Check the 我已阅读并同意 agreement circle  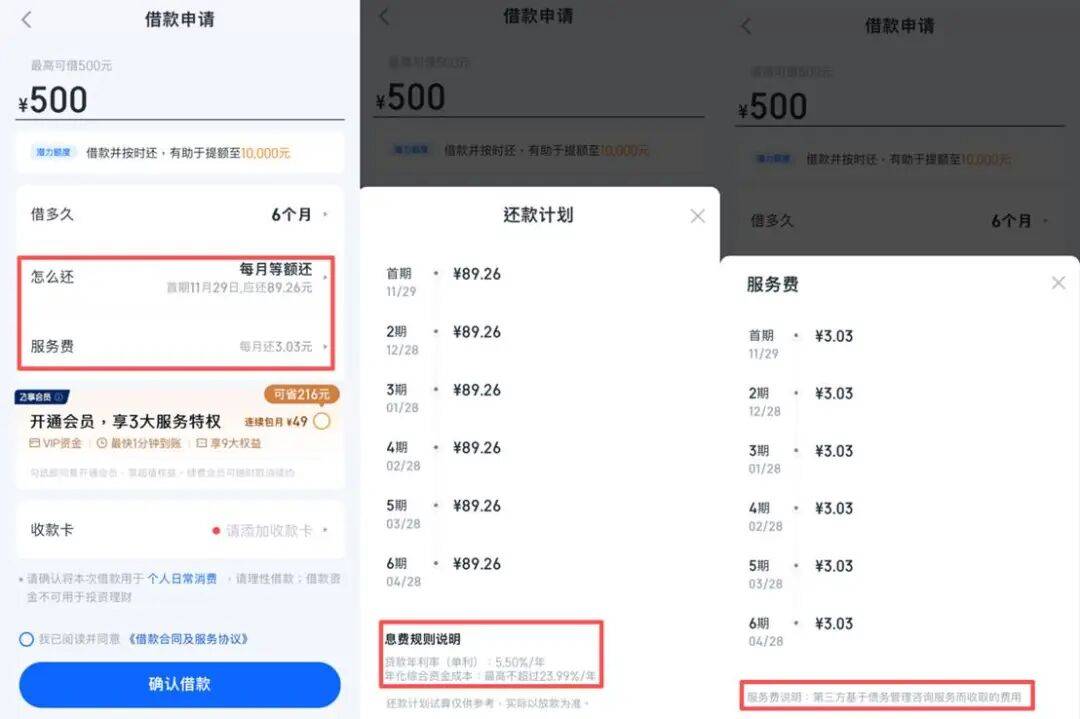coord(26,639)
